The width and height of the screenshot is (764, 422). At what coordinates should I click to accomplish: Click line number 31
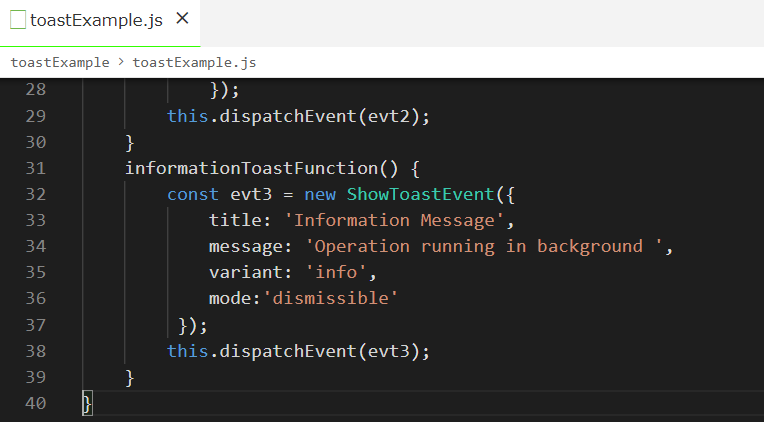pos(36,168)
